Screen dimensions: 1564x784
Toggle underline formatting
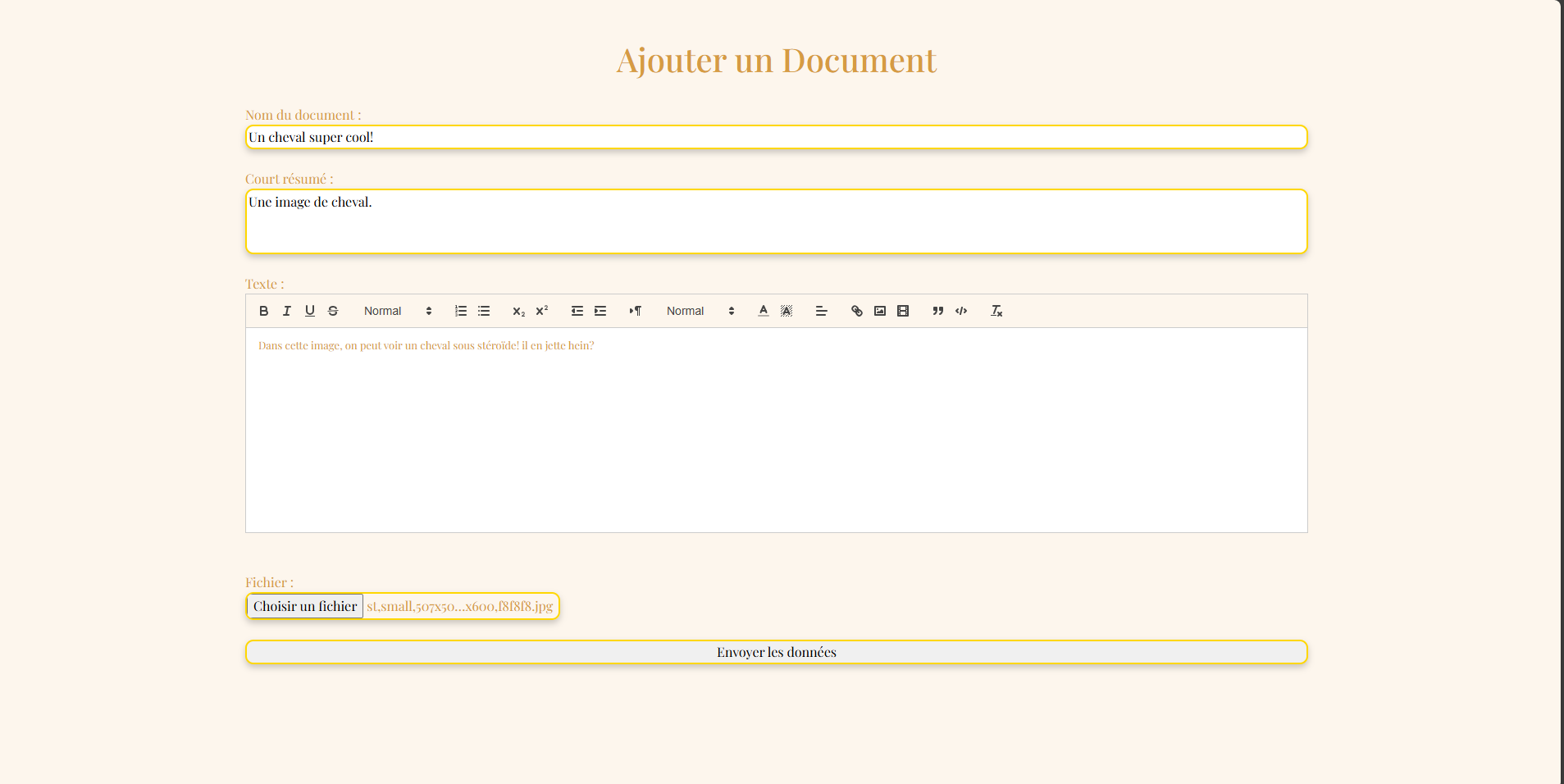310,311
